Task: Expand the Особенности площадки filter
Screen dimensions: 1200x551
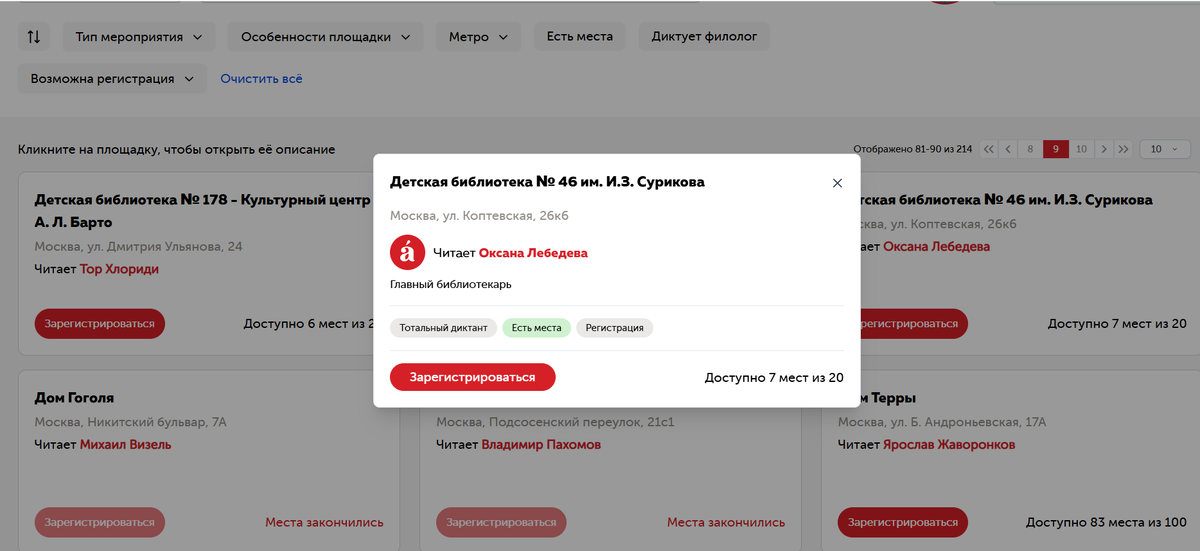Action: [x=325, y=37]
